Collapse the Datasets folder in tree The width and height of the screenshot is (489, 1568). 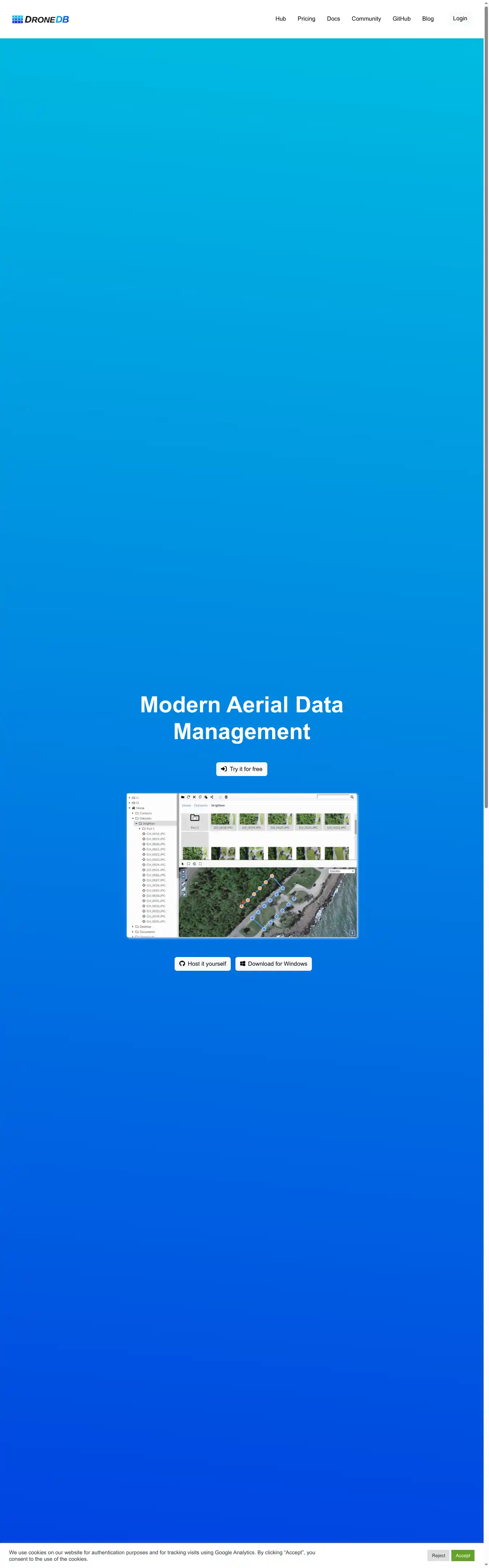tap(133, 818)
